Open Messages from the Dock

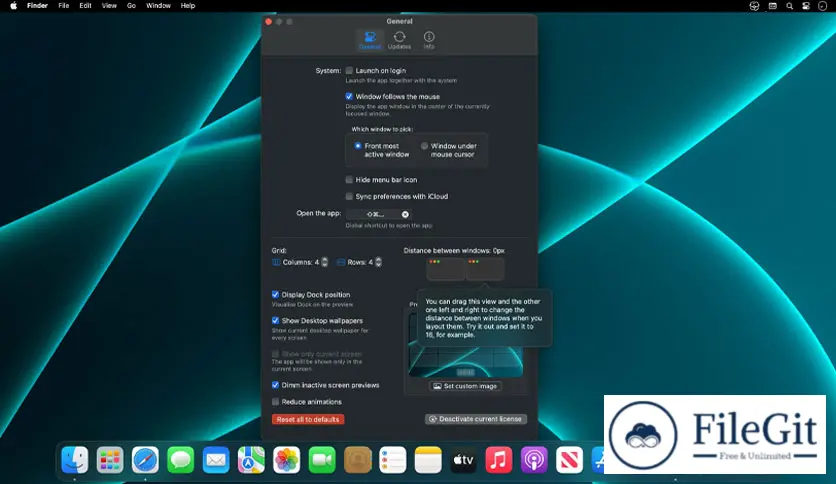[181, 459]
